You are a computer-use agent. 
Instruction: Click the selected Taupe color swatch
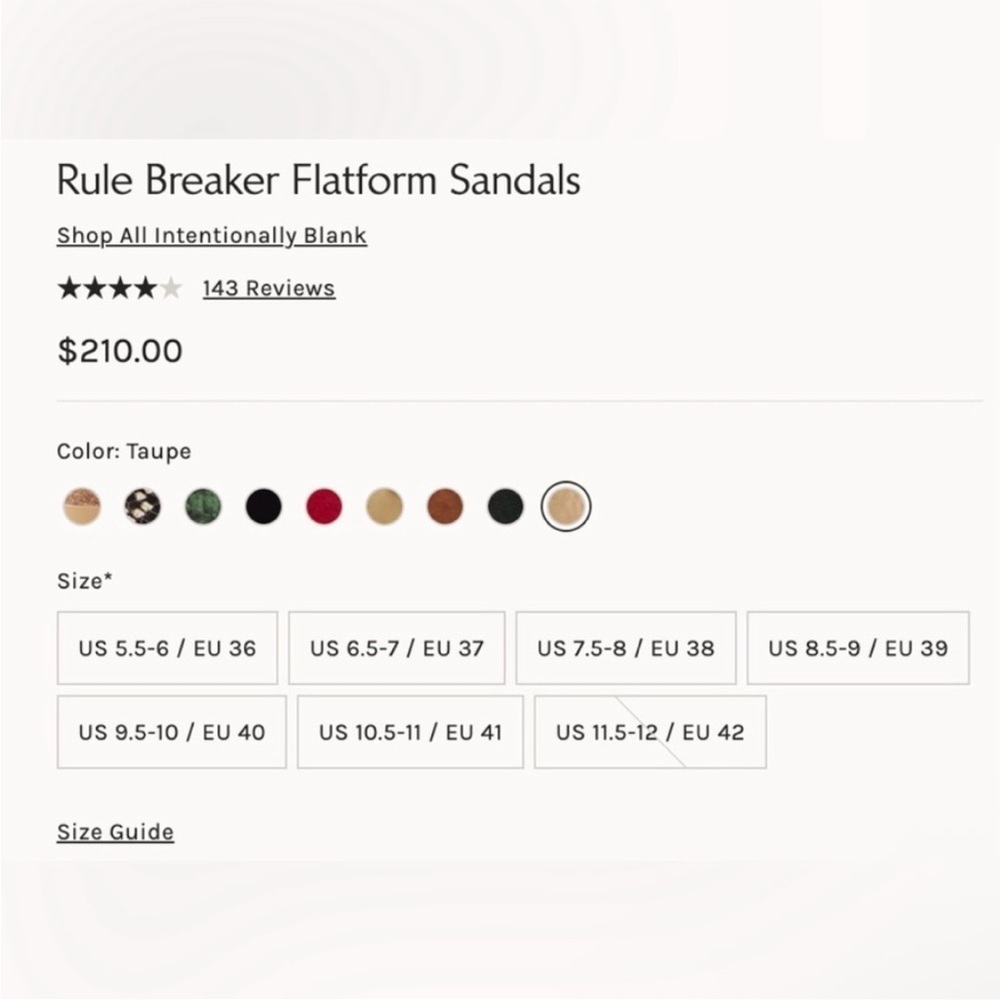click(566, 506)
